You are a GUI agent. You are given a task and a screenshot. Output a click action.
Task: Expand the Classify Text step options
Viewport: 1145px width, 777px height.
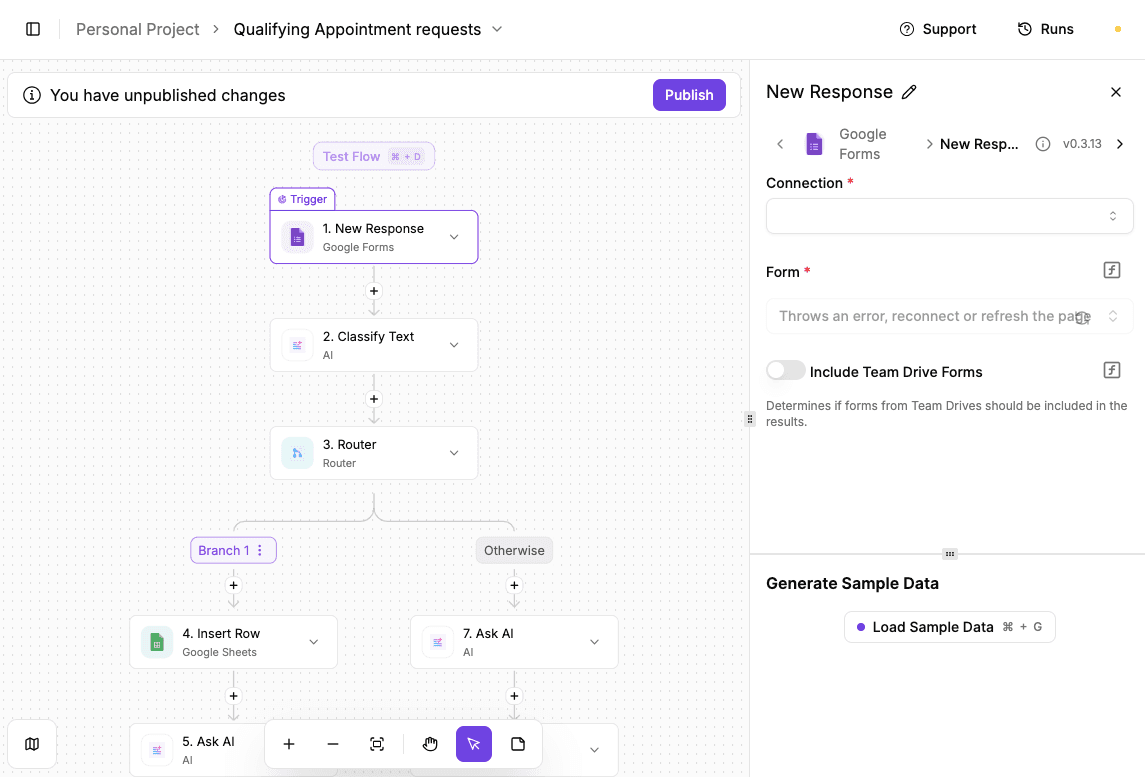[455, 344]
